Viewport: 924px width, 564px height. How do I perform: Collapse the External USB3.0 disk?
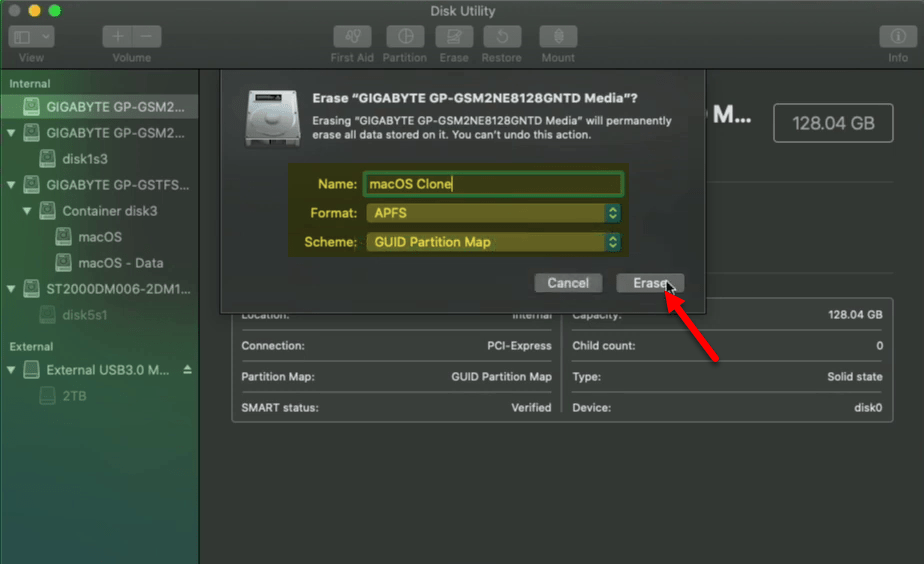coord(11,370)
